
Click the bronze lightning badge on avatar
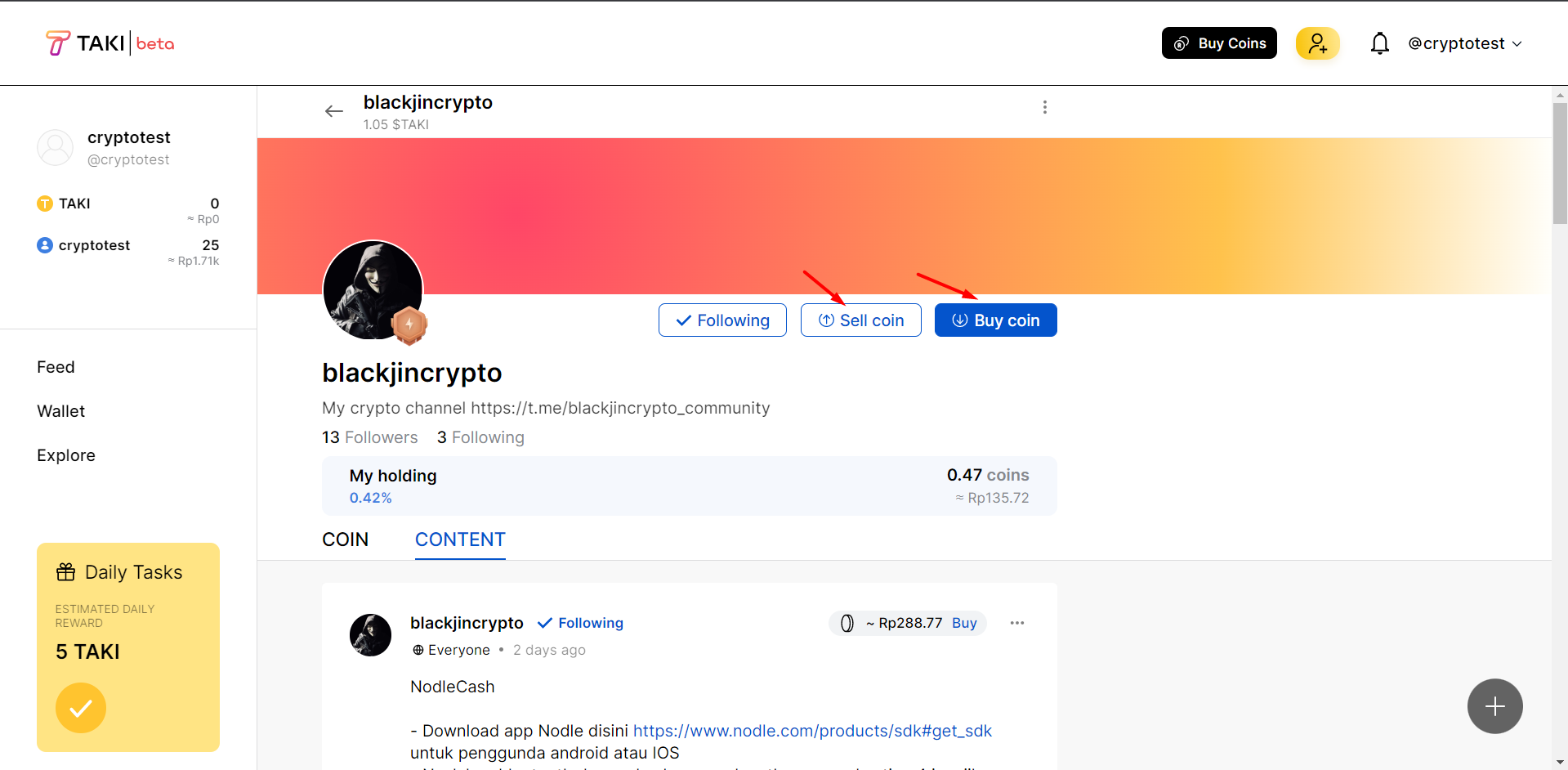pyautogui.click(x=409, y=325)
